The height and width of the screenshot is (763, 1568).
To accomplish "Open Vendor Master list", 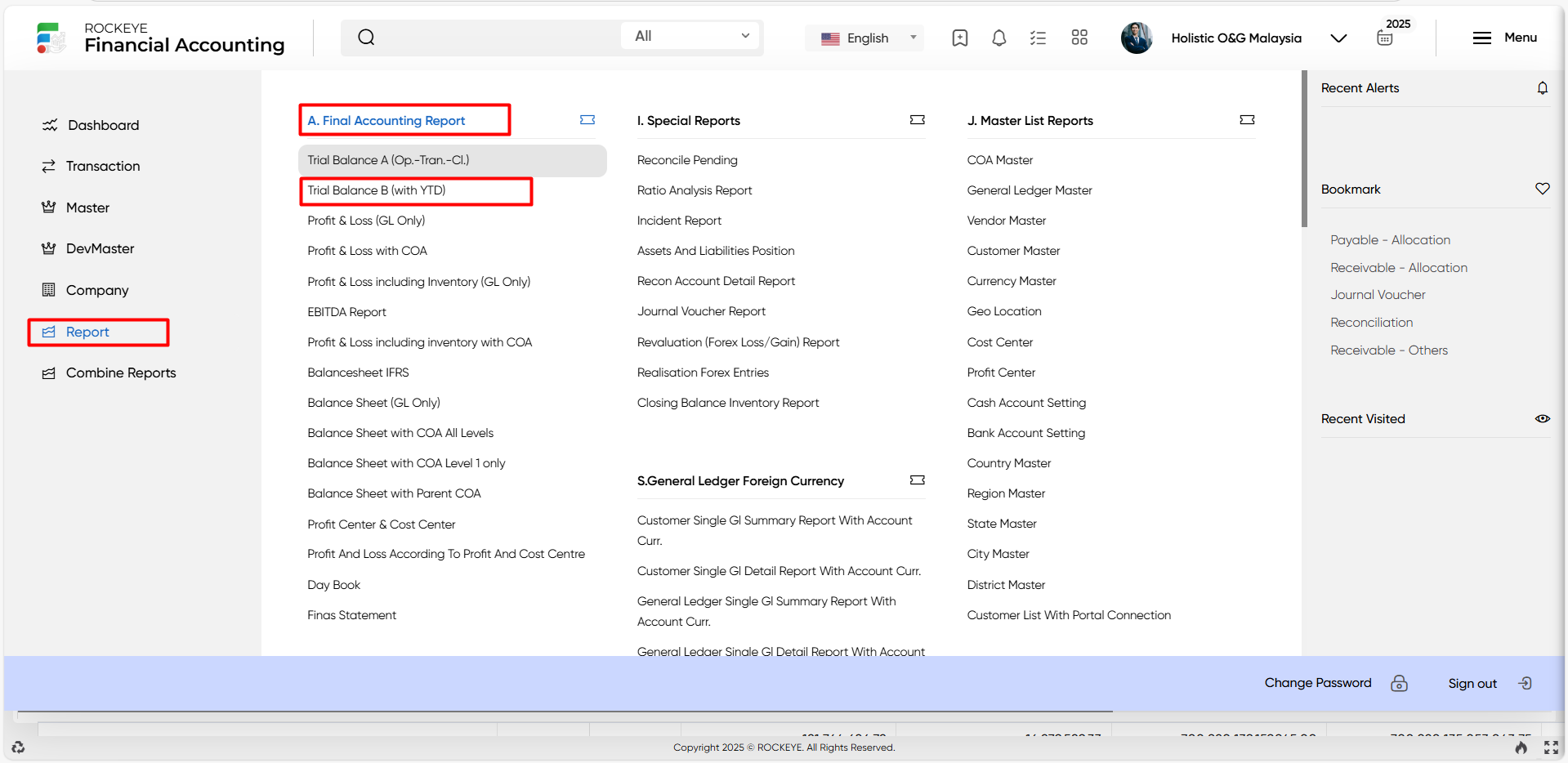I will point(1007,221).
